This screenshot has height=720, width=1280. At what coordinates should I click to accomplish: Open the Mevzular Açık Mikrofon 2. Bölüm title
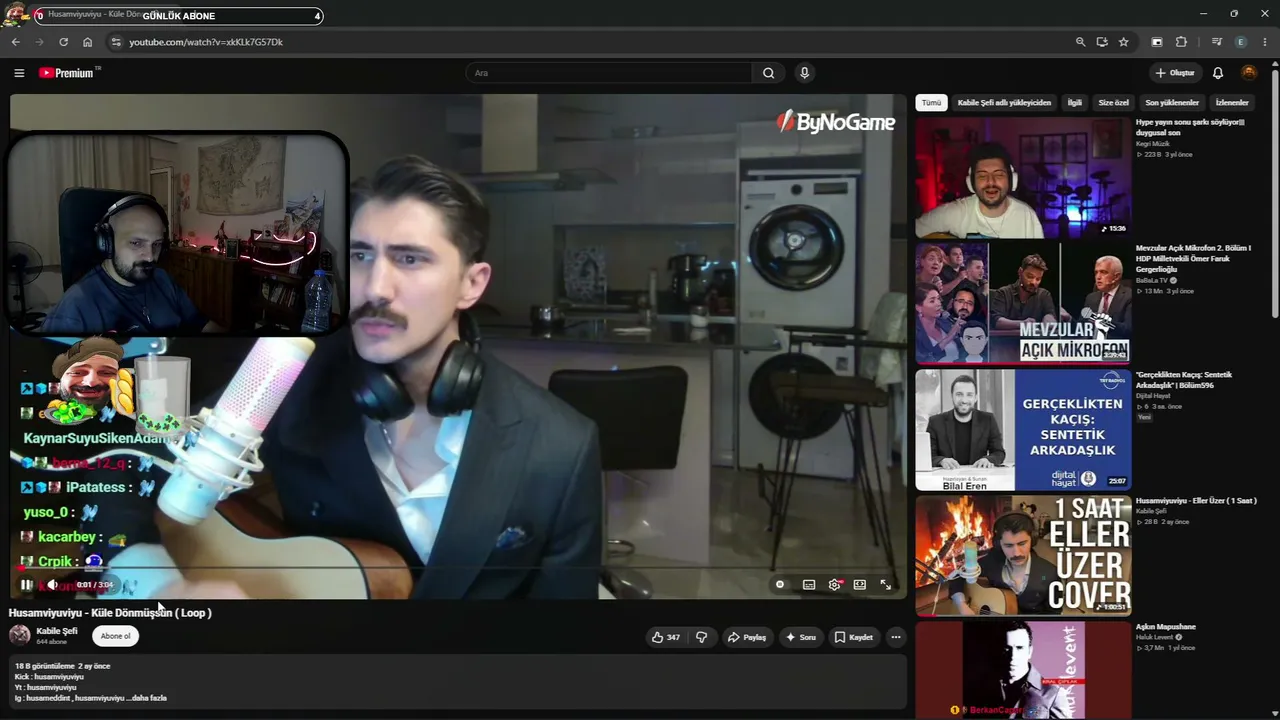[1194, 258]
